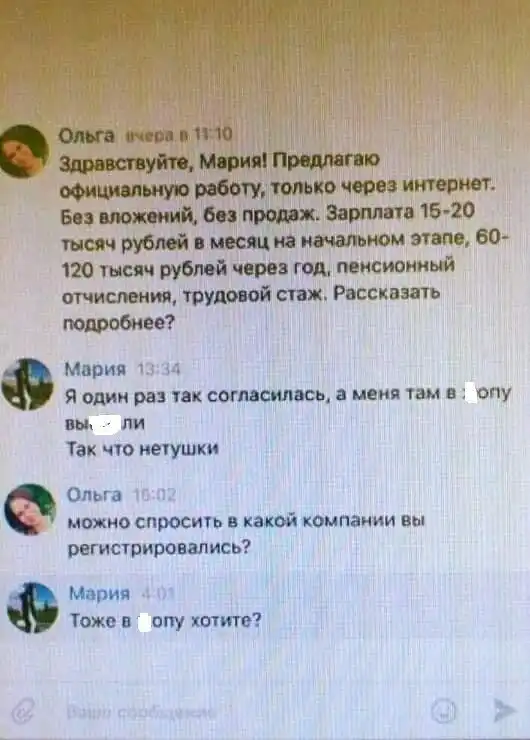Click sender name Мария next to 13:34
Image resolution: width=530 pixels, height=740 pixels.
coord(95,369)
